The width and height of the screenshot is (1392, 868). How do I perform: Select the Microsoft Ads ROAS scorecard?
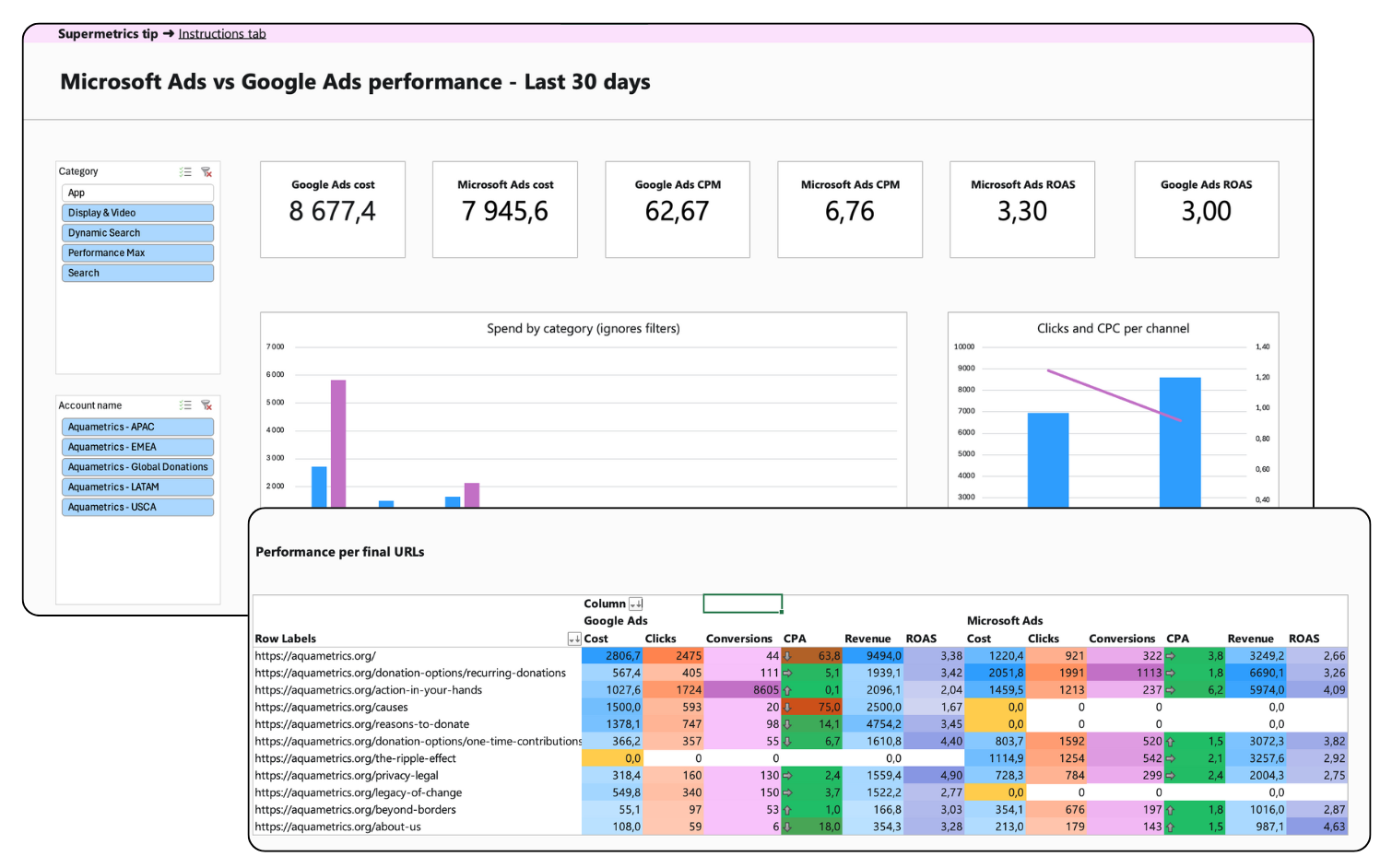[1021, 209]
